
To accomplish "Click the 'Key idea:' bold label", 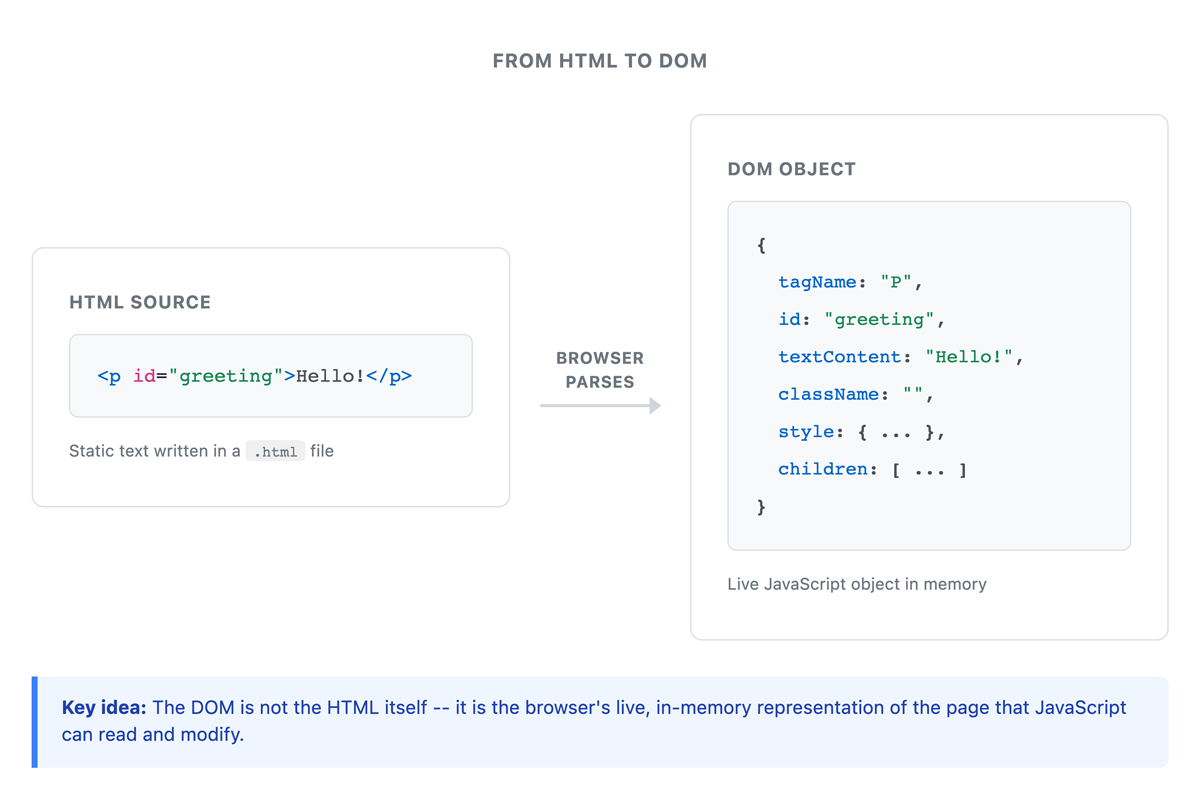I will [104, 708].
